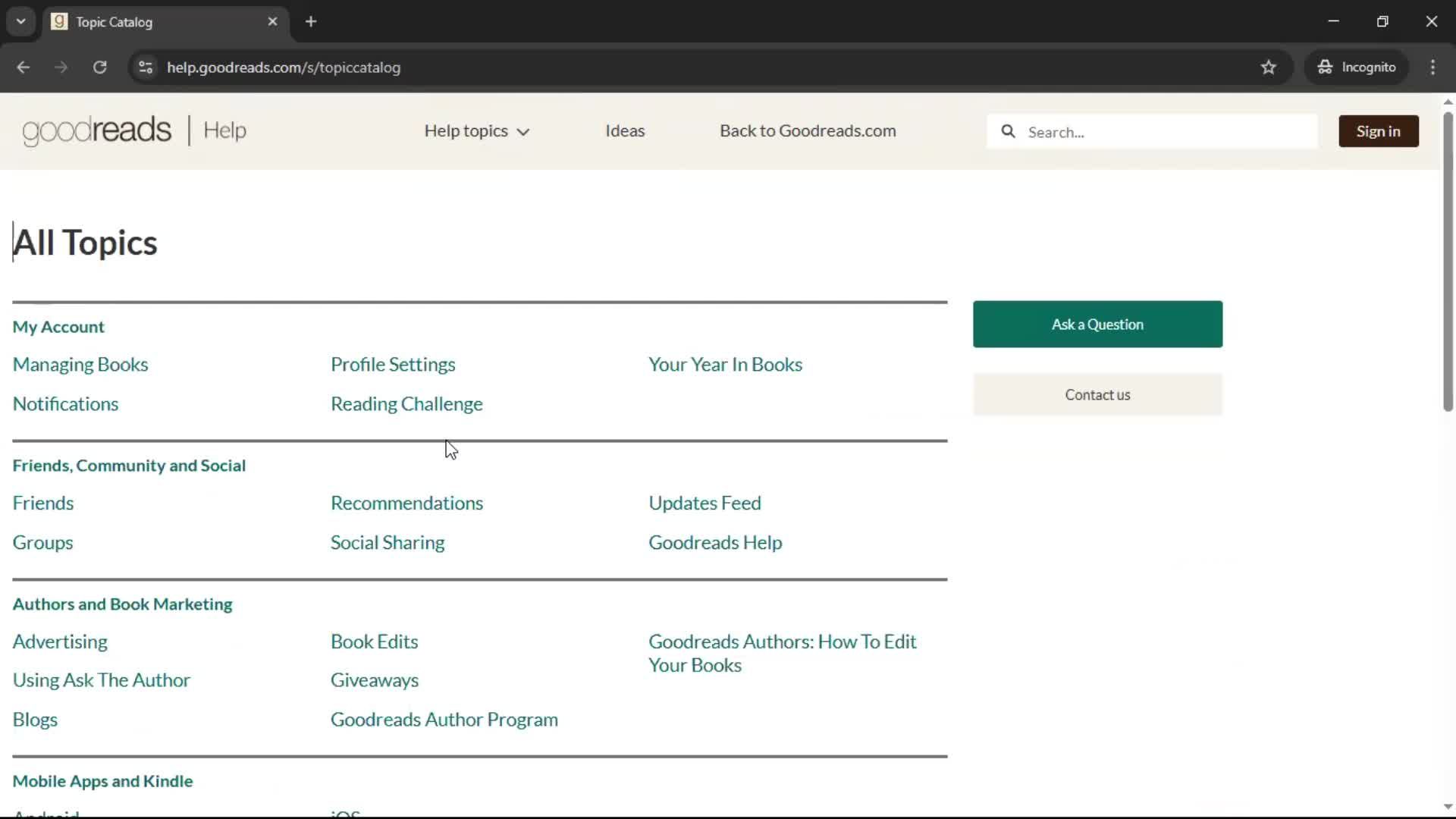Click the Goodreads logo

pos(97,130)
